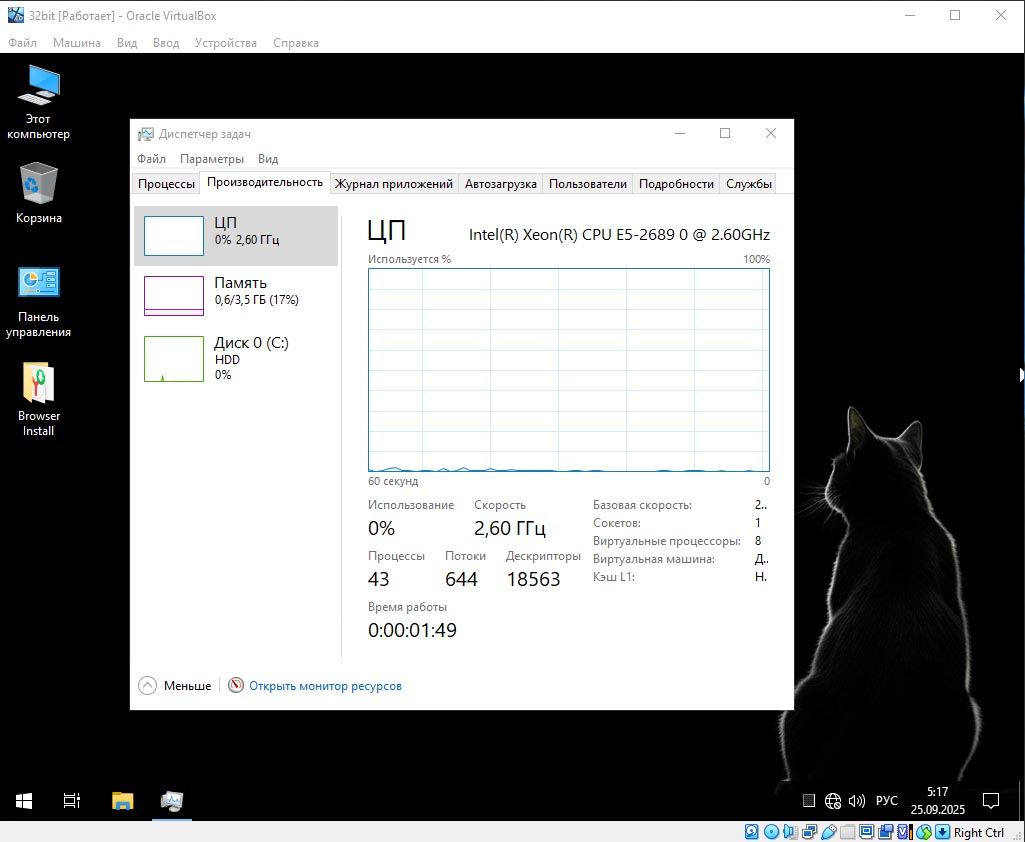Switch to the Автозагрузка tab
The height and width of the screenshot is (842, 1025).
click(501, 184)
